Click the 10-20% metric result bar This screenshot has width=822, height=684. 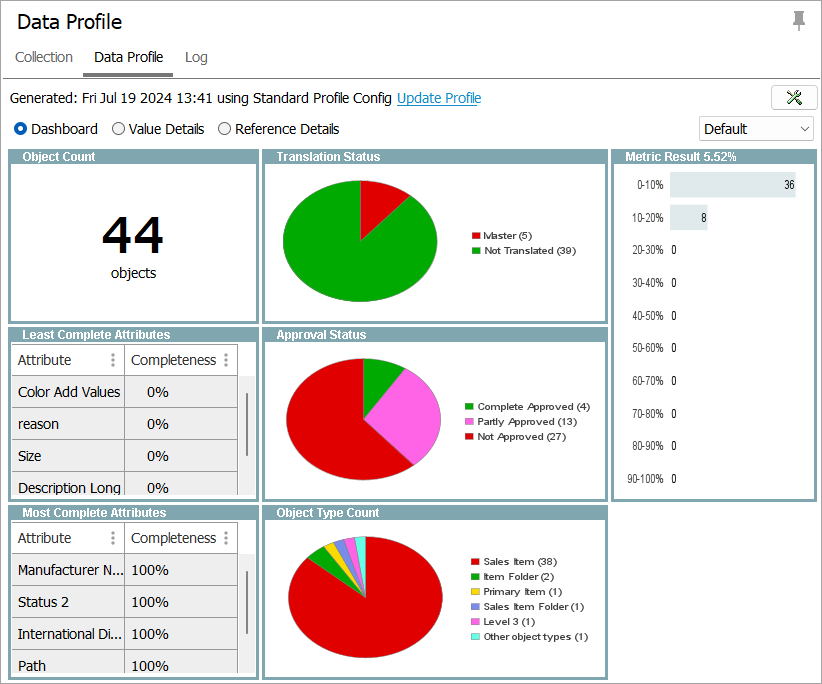pos(688,217)
